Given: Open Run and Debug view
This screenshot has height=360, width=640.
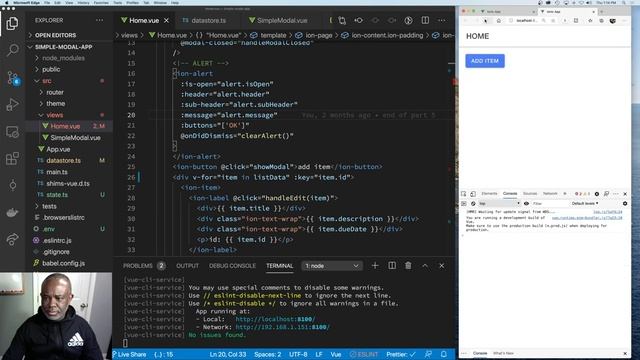Looking at the screenshot, I should pyautogui.click(x=12, y=104).
